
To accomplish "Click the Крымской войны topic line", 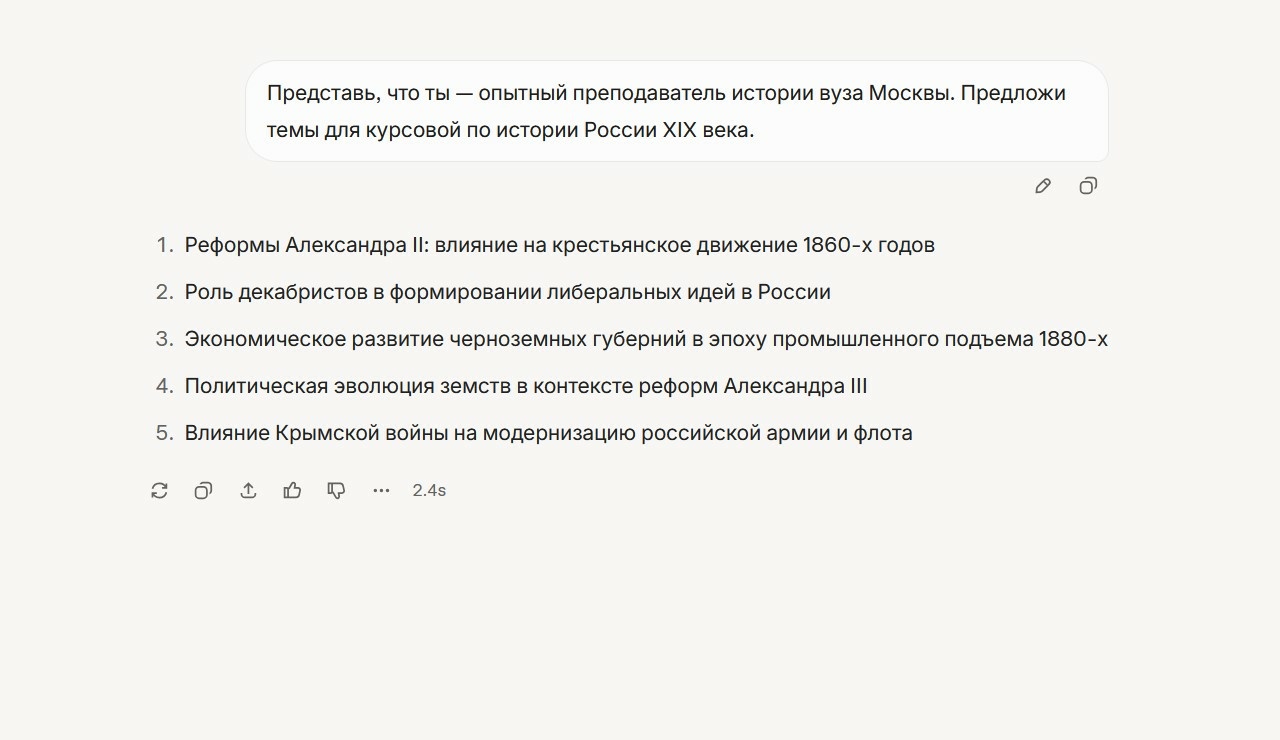I will point(548,432).
